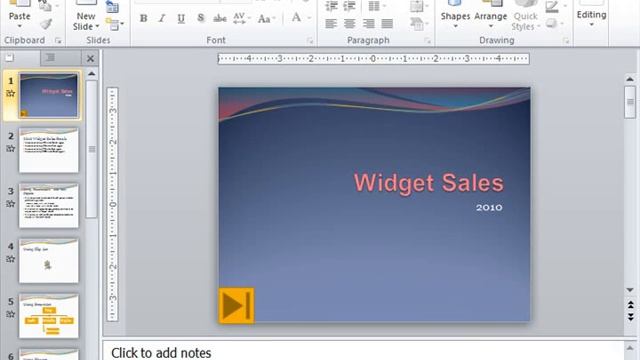
Task: Open the Paste options arrow below Paste
Action: click(19, 27)
